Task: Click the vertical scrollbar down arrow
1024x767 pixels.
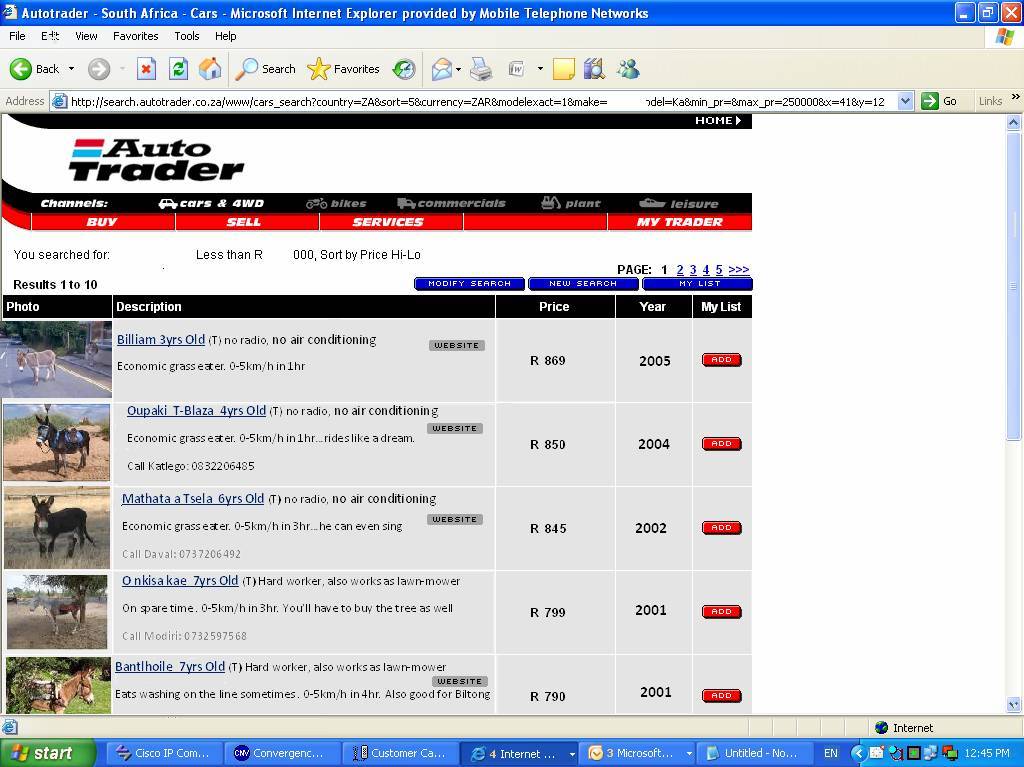Action: click(1014, 705)
